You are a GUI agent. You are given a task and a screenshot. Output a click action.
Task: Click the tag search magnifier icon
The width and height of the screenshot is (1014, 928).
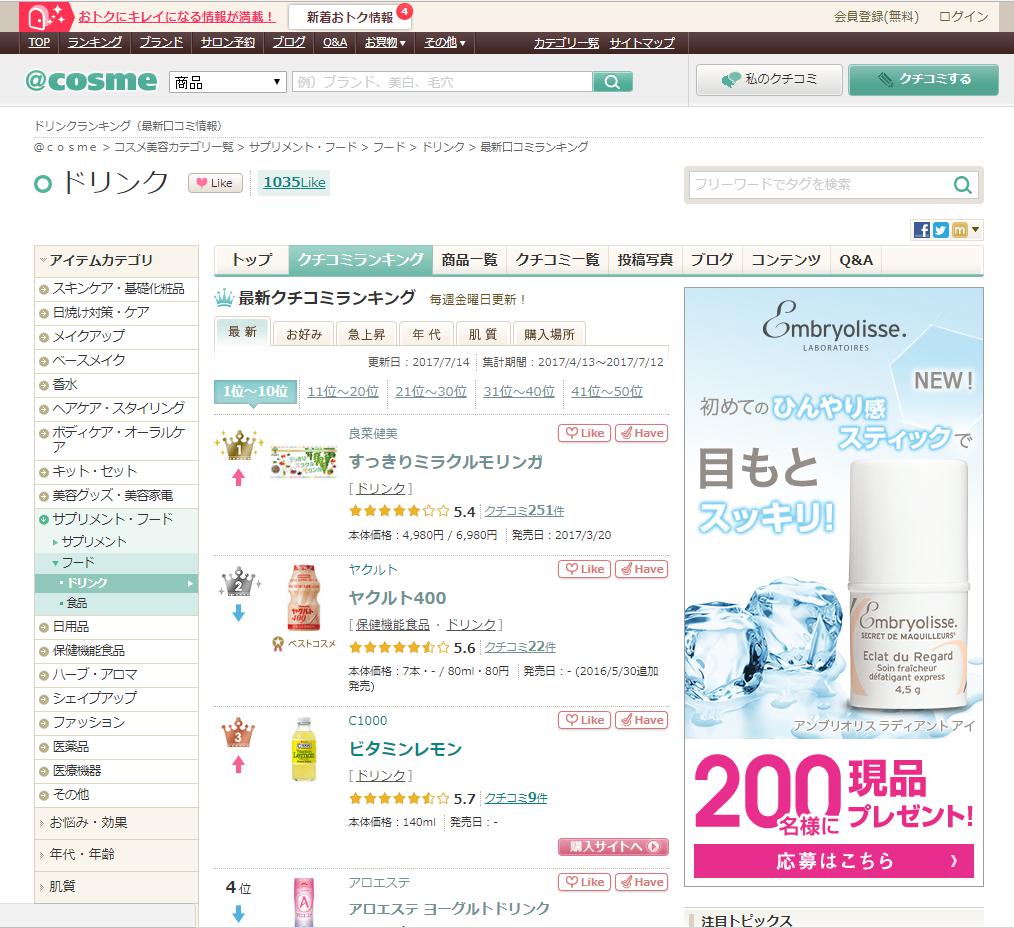[x=962, y=185]
